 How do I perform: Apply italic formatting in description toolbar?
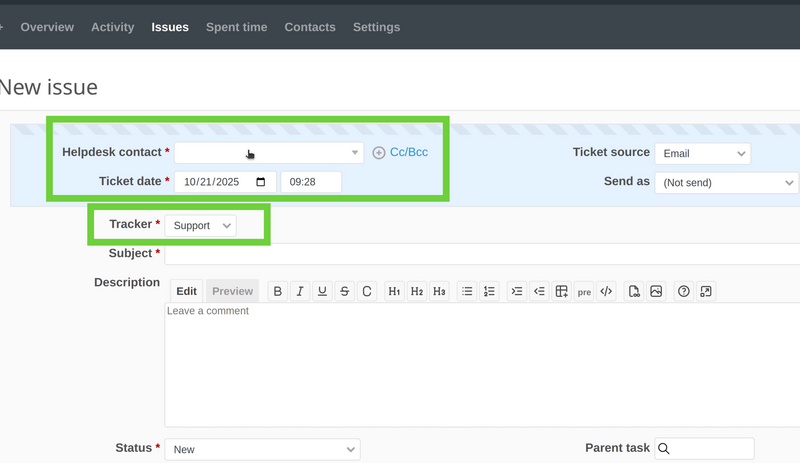point(300,291)
